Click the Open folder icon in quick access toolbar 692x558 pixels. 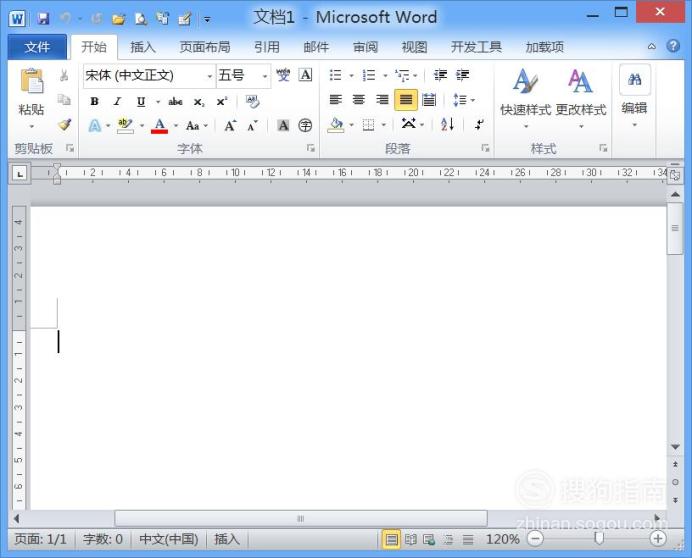point(118,19)
